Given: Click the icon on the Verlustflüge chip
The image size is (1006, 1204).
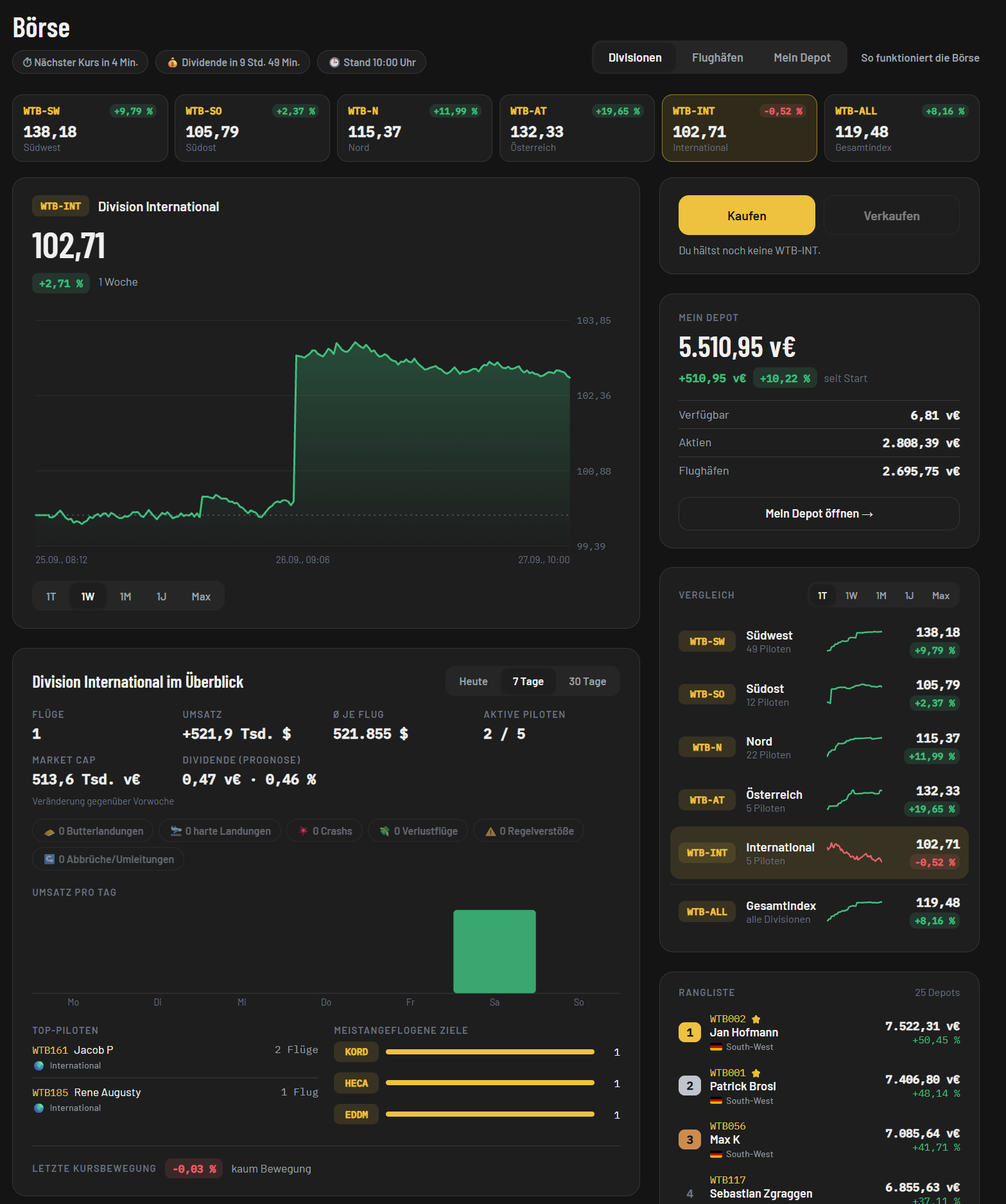Looking at the screenshot, I should [x=385, y=831].
